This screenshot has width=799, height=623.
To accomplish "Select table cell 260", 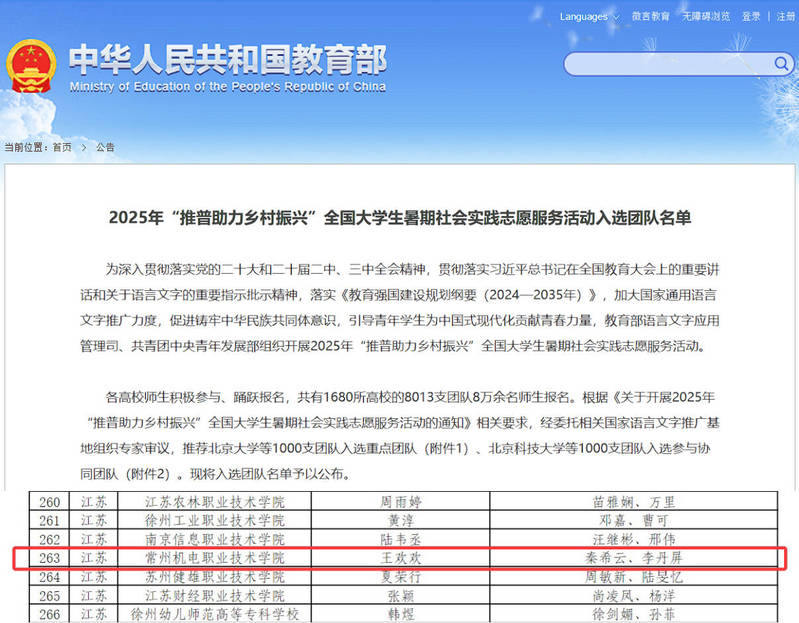I will pos(49,502).
